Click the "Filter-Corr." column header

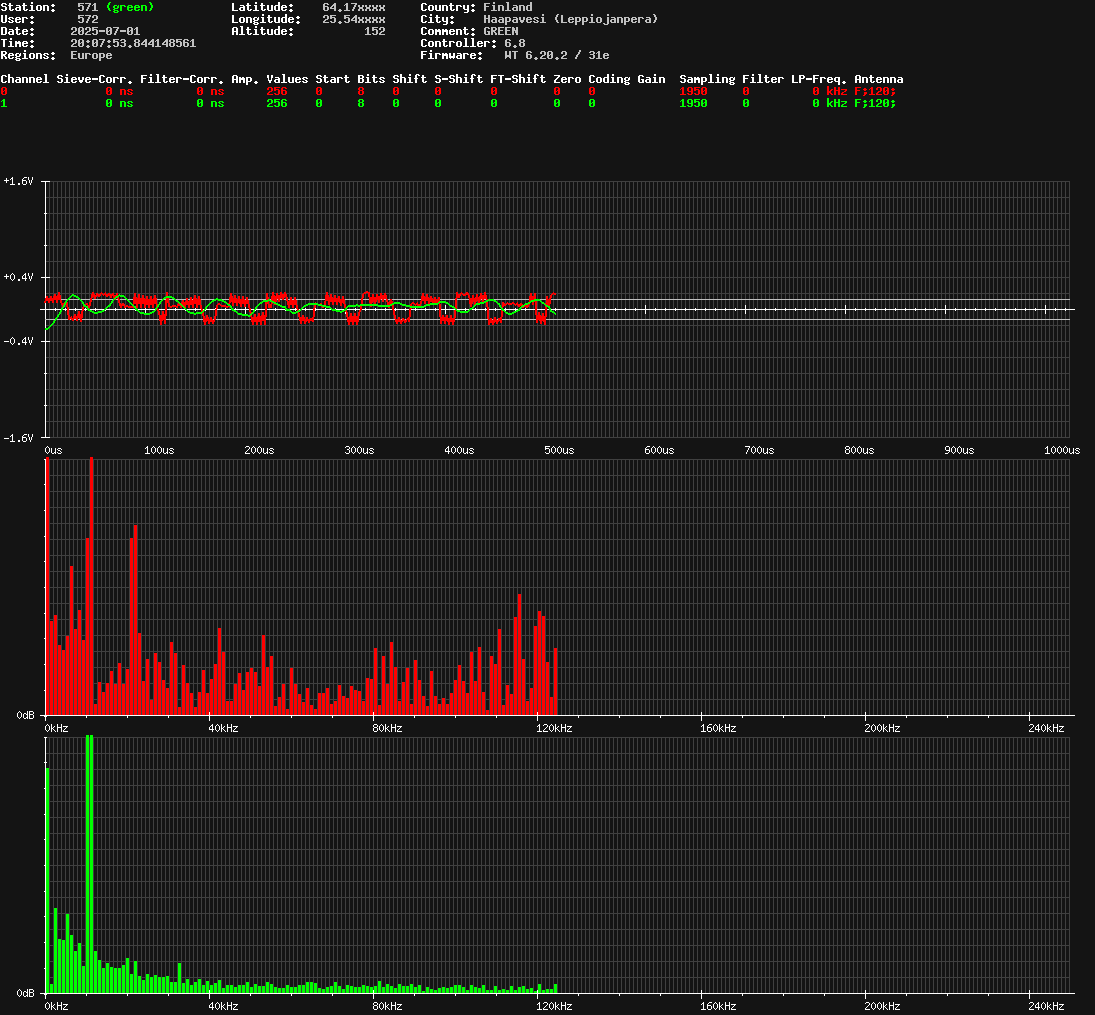point(182,79)
